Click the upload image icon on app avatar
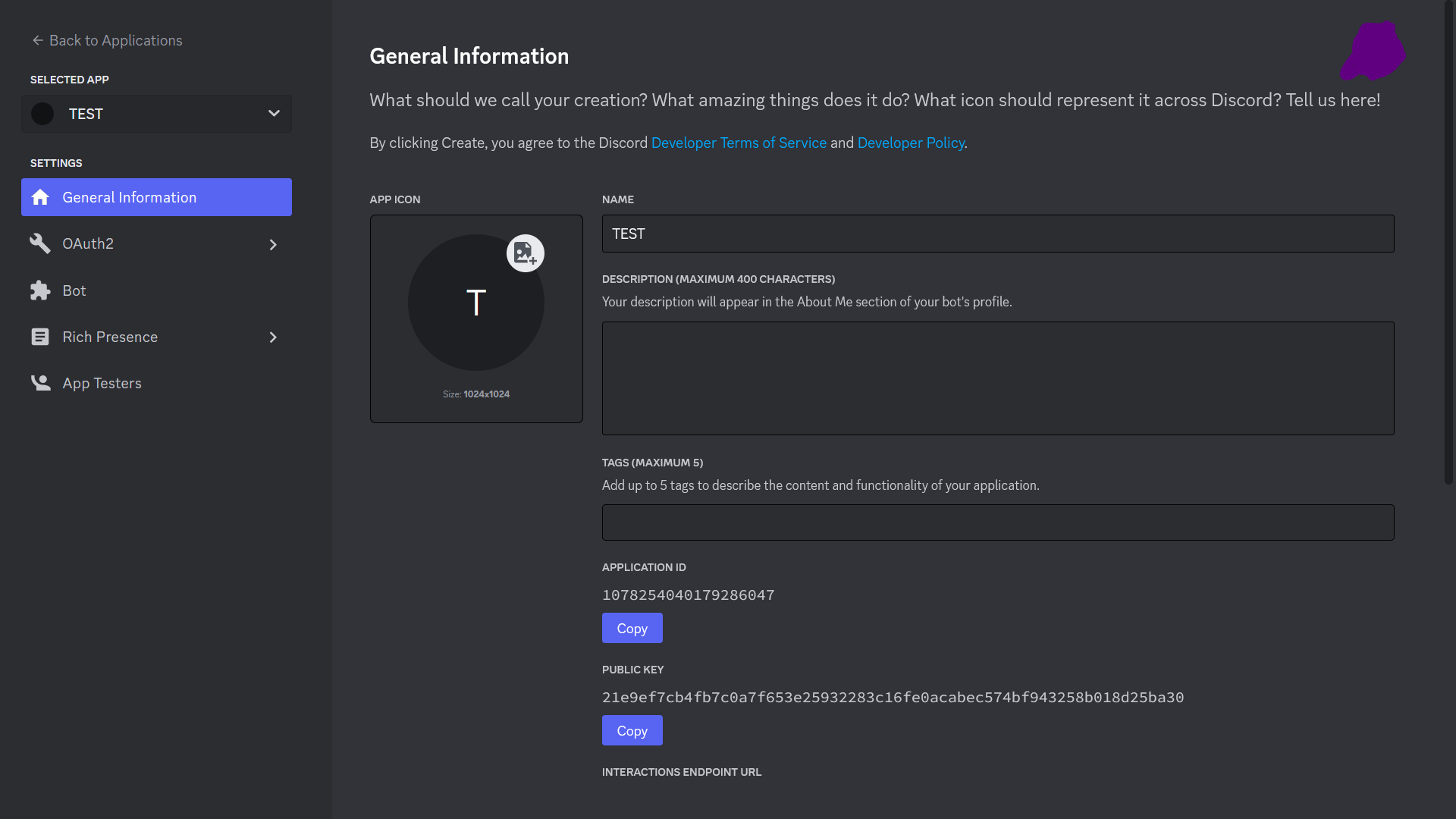Screen dimensions: 1456x819 tap(525, 253)
